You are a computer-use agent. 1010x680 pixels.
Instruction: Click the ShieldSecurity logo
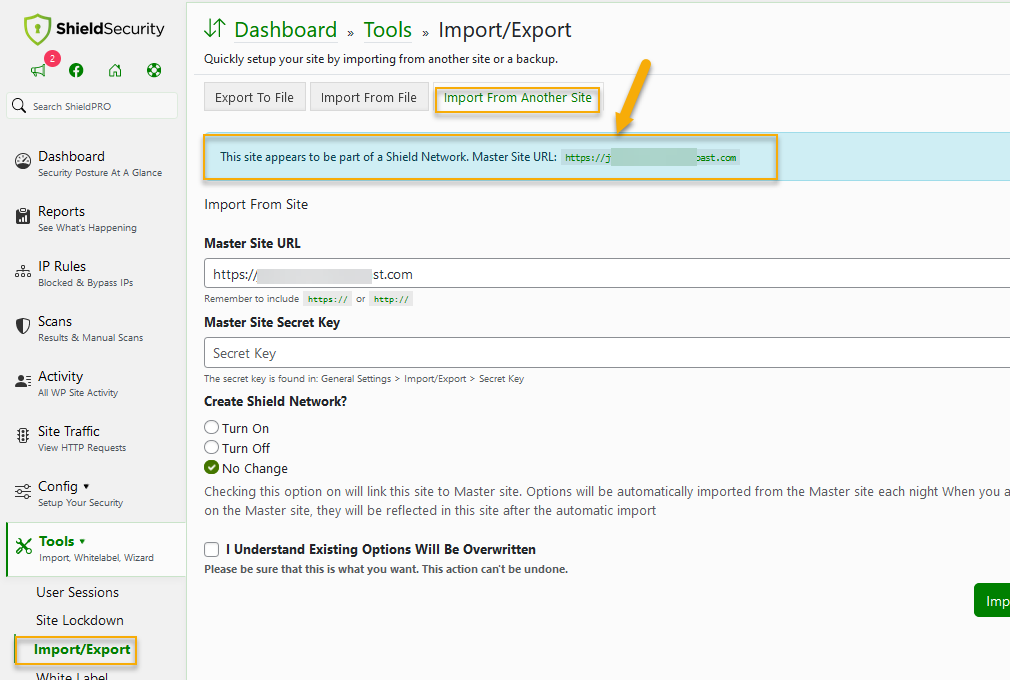(x=94, y=29)
